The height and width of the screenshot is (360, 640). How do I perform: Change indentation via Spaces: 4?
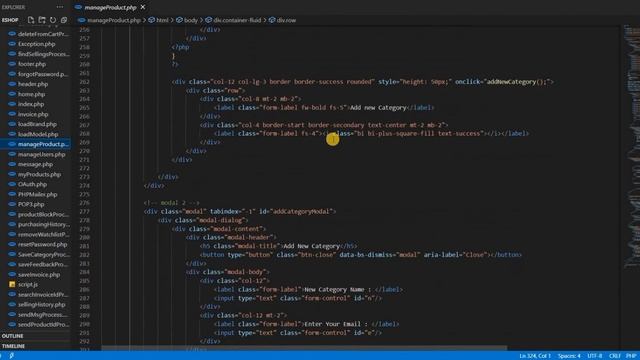point(569,356)
